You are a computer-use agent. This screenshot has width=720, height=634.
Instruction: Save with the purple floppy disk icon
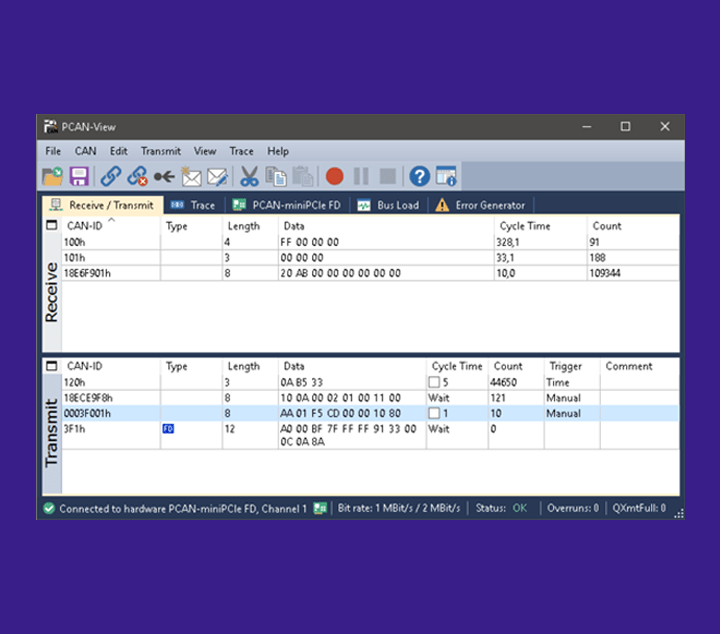(79, 176)
